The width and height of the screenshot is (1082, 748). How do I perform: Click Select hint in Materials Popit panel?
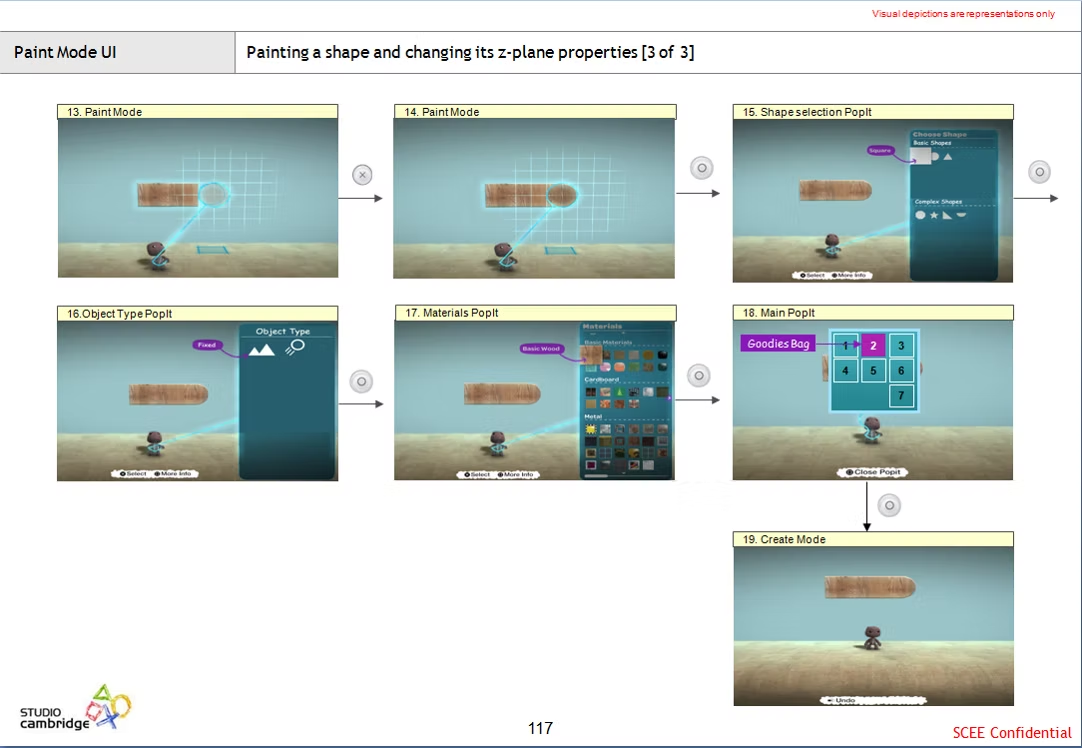(476, 474)
